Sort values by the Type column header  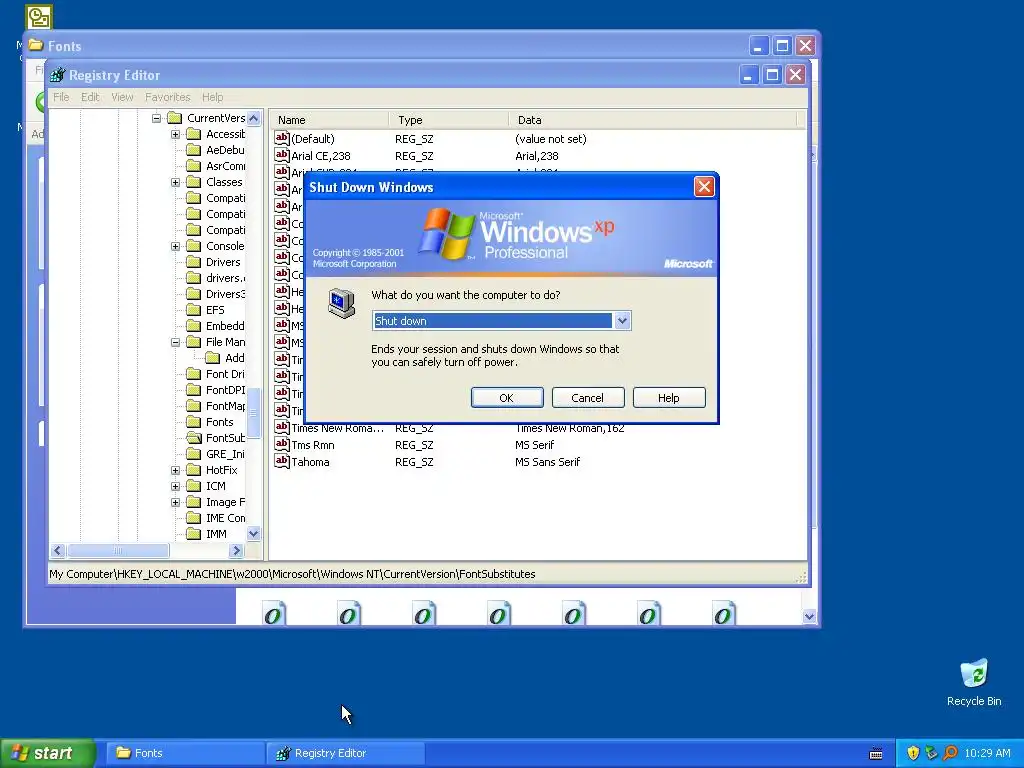pos(449,120)
